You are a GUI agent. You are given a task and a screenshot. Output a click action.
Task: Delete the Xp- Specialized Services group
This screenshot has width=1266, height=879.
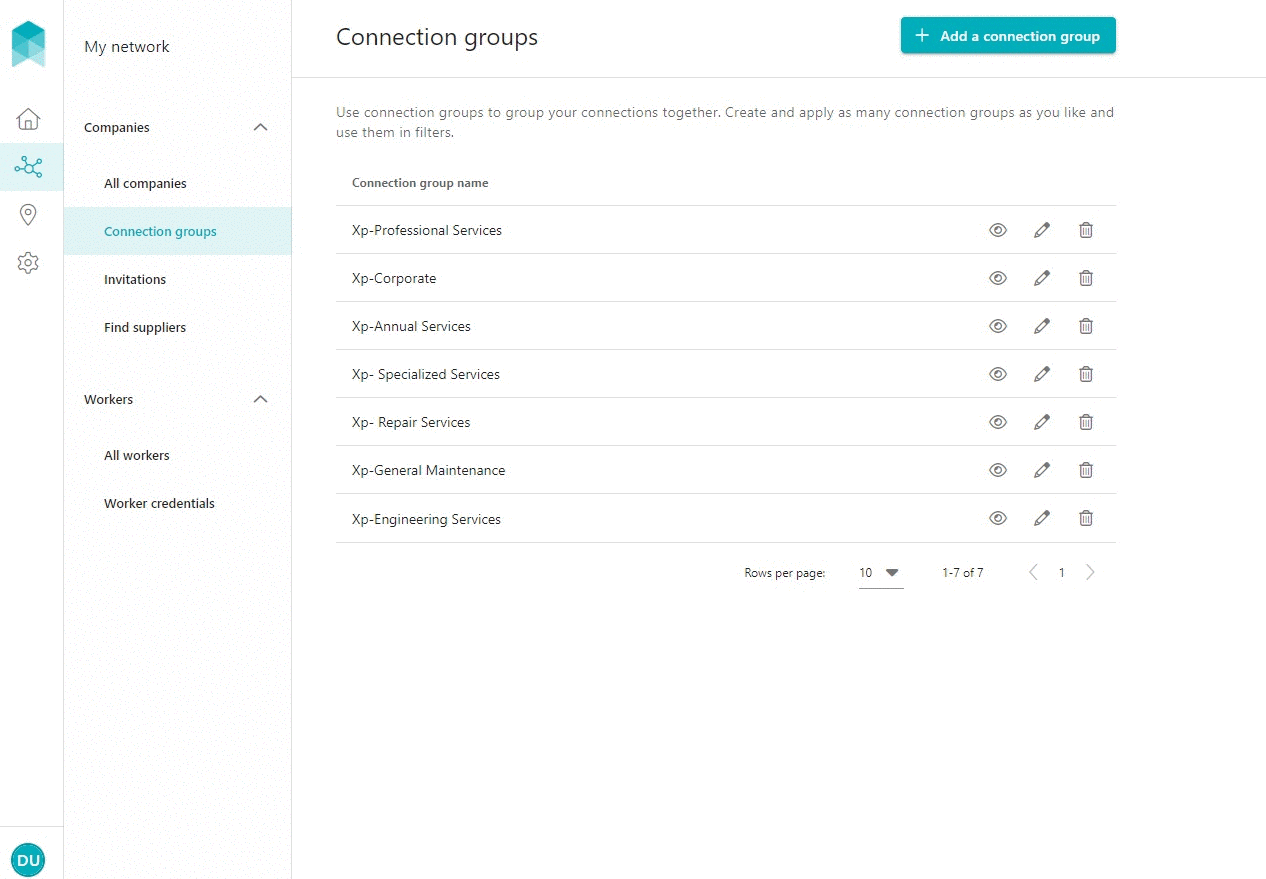[1086, 374]
